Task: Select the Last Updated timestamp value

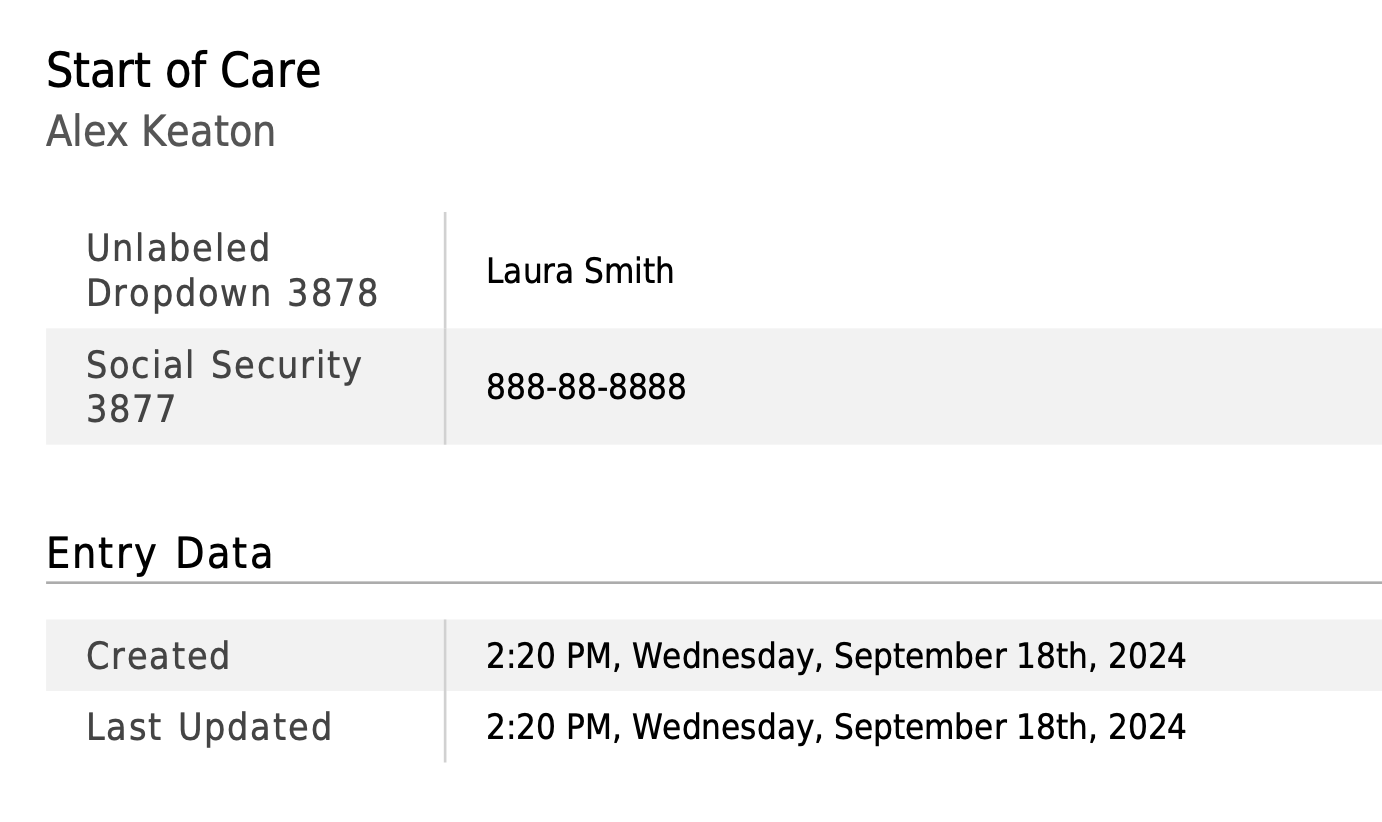Action: click(x=836, y=727)
